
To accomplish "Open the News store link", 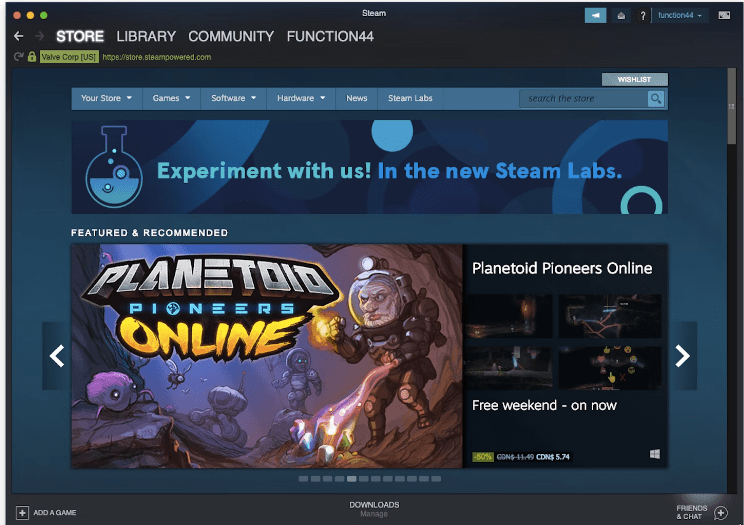I will (356, 98).
